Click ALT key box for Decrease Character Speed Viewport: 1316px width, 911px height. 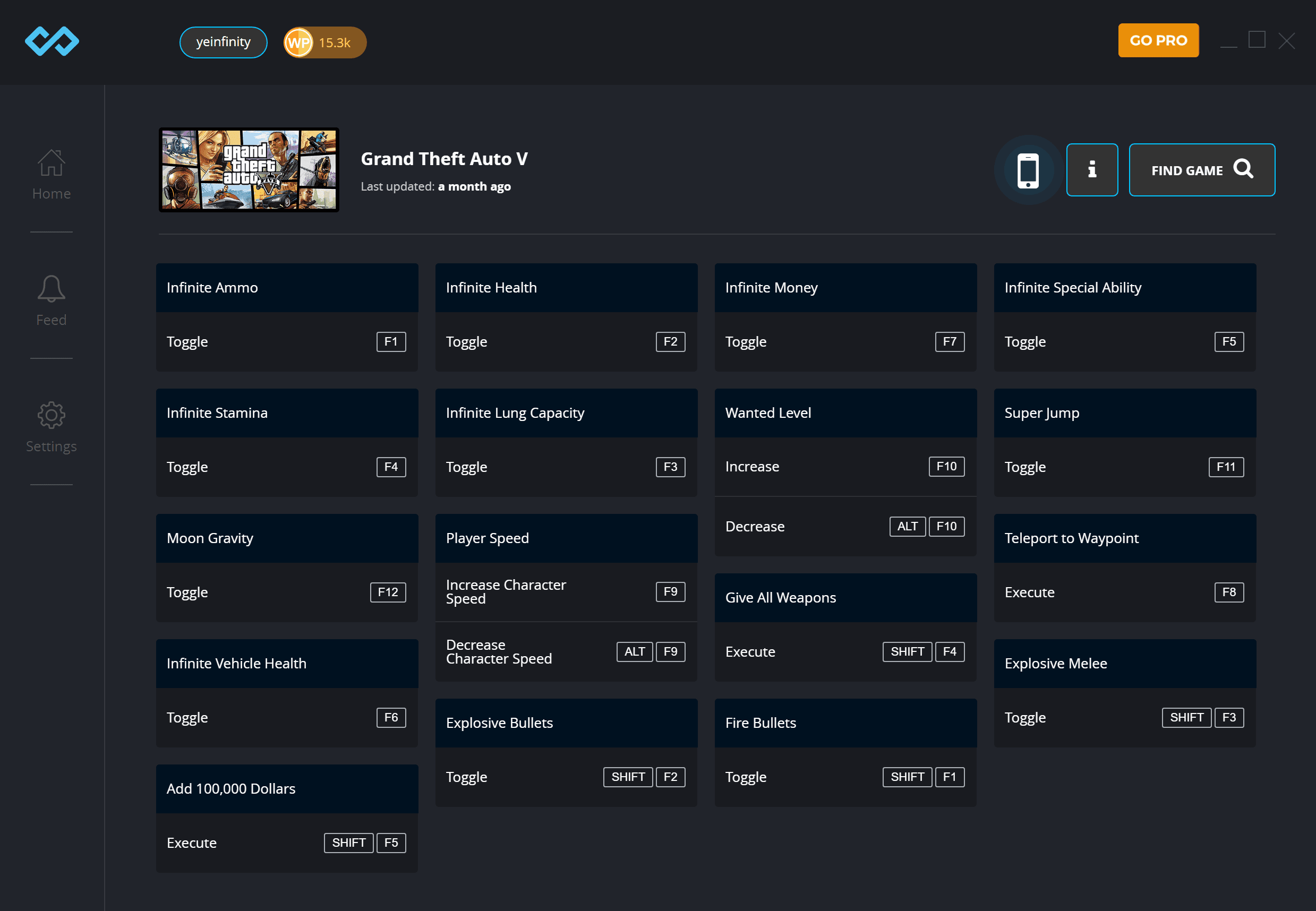(x=634, y=651)
